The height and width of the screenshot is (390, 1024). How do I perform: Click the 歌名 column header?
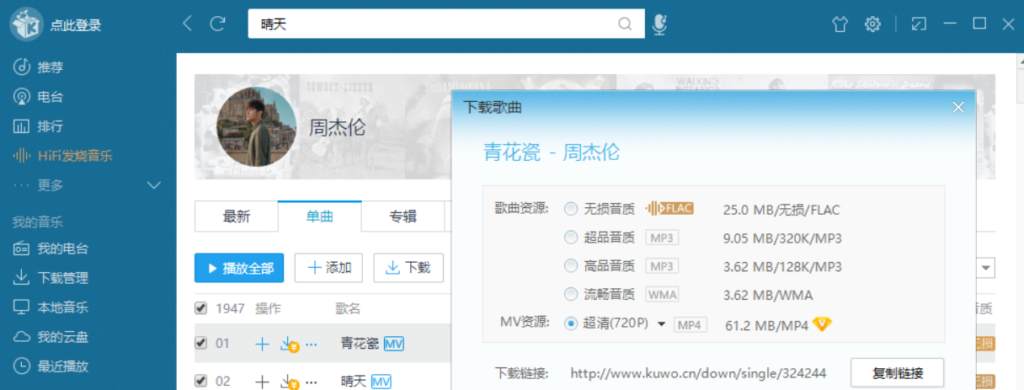coord(348,308)
